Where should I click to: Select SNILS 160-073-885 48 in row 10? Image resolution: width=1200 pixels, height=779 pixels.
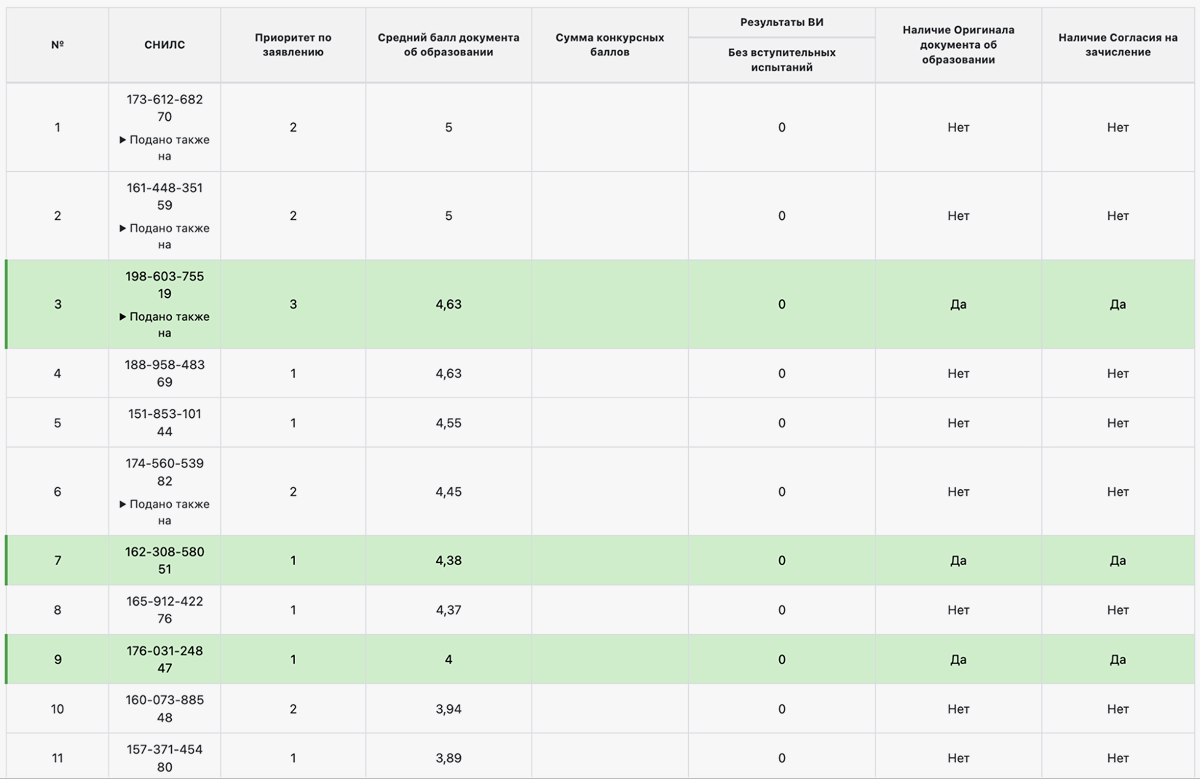click(165, 708)
